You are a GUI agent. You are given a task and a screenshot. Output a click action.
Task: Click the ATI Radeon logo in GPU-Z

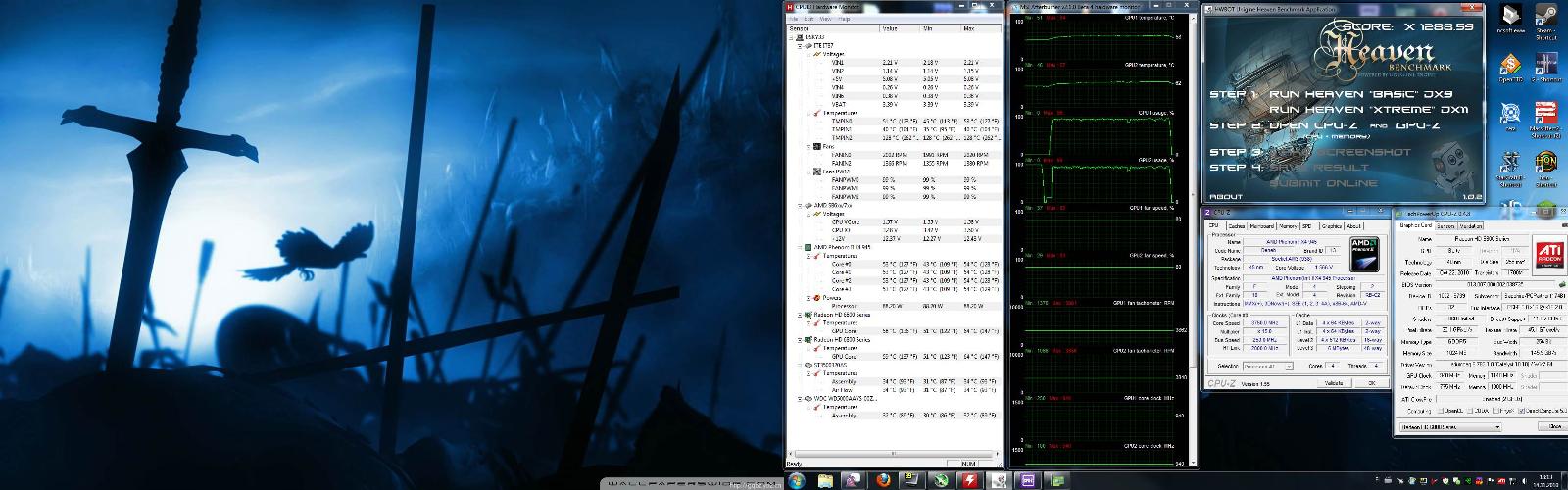[x=1549, y=253]
